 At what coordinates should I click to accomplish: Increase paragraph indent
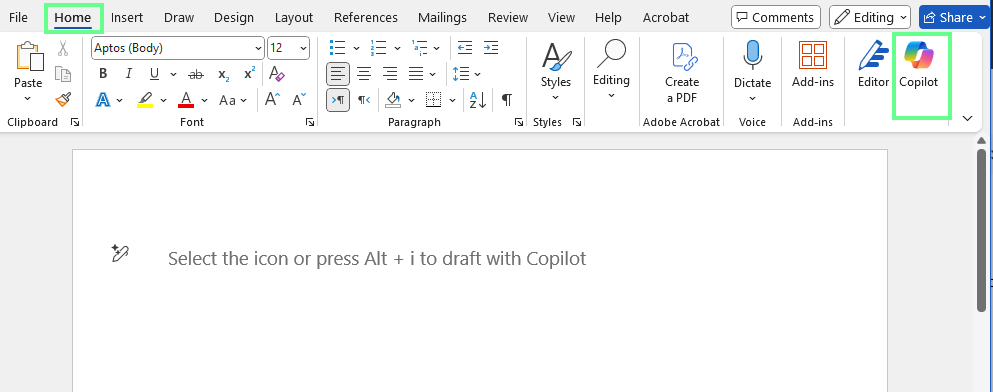pos(491,47)
